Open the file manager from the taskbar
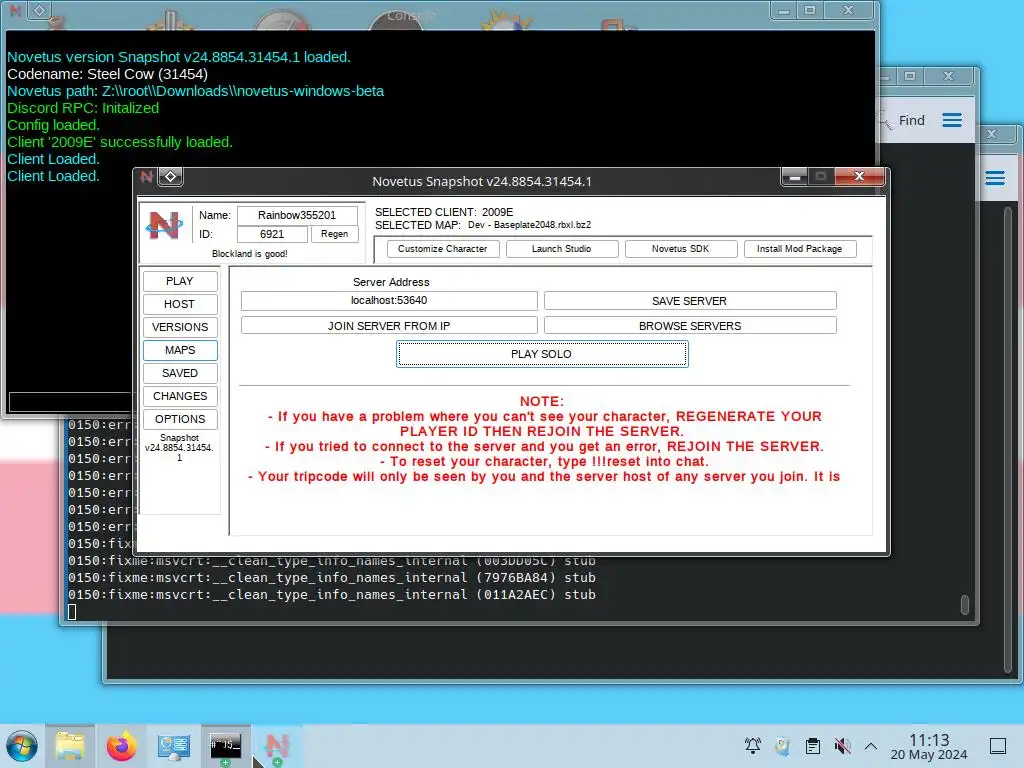 click(x=70, y=746)
